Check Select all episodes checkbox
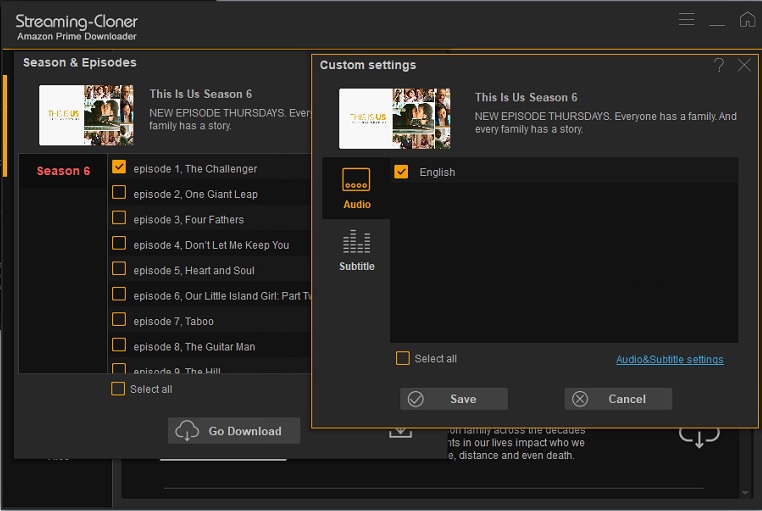 pos(118,389)
